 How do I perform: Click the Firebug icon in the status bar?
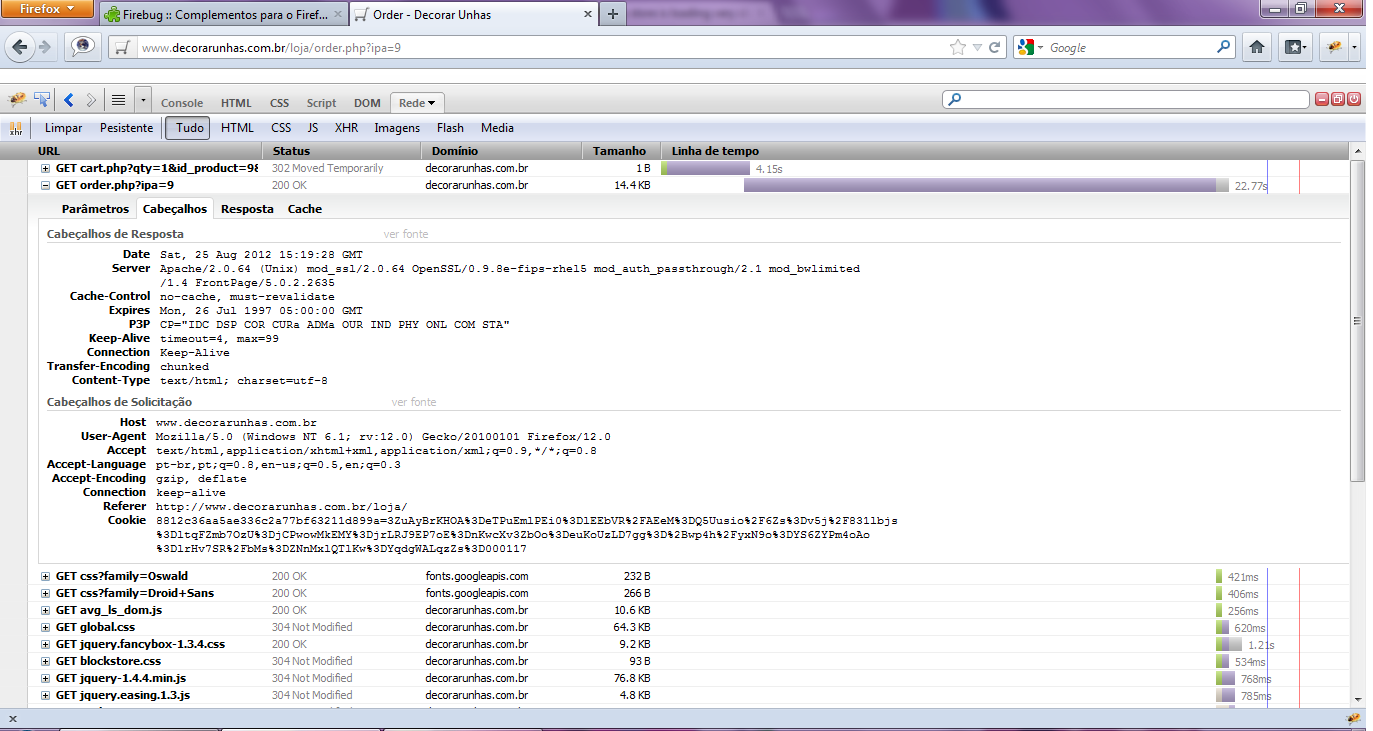[1354, 719]
